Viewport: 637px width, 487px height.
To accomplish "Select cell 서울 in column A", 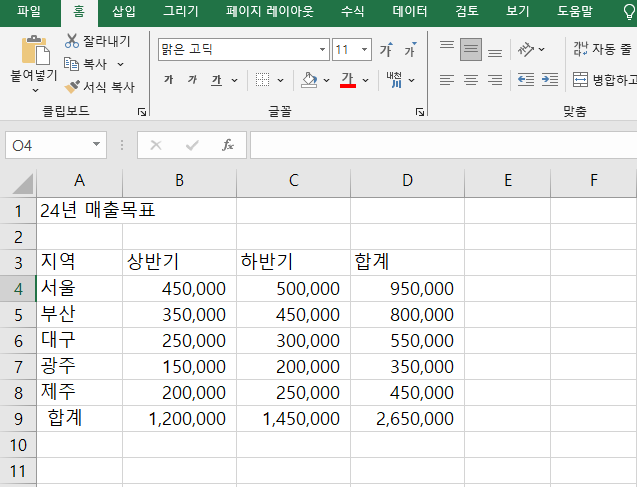I will (x=80, y=288).
